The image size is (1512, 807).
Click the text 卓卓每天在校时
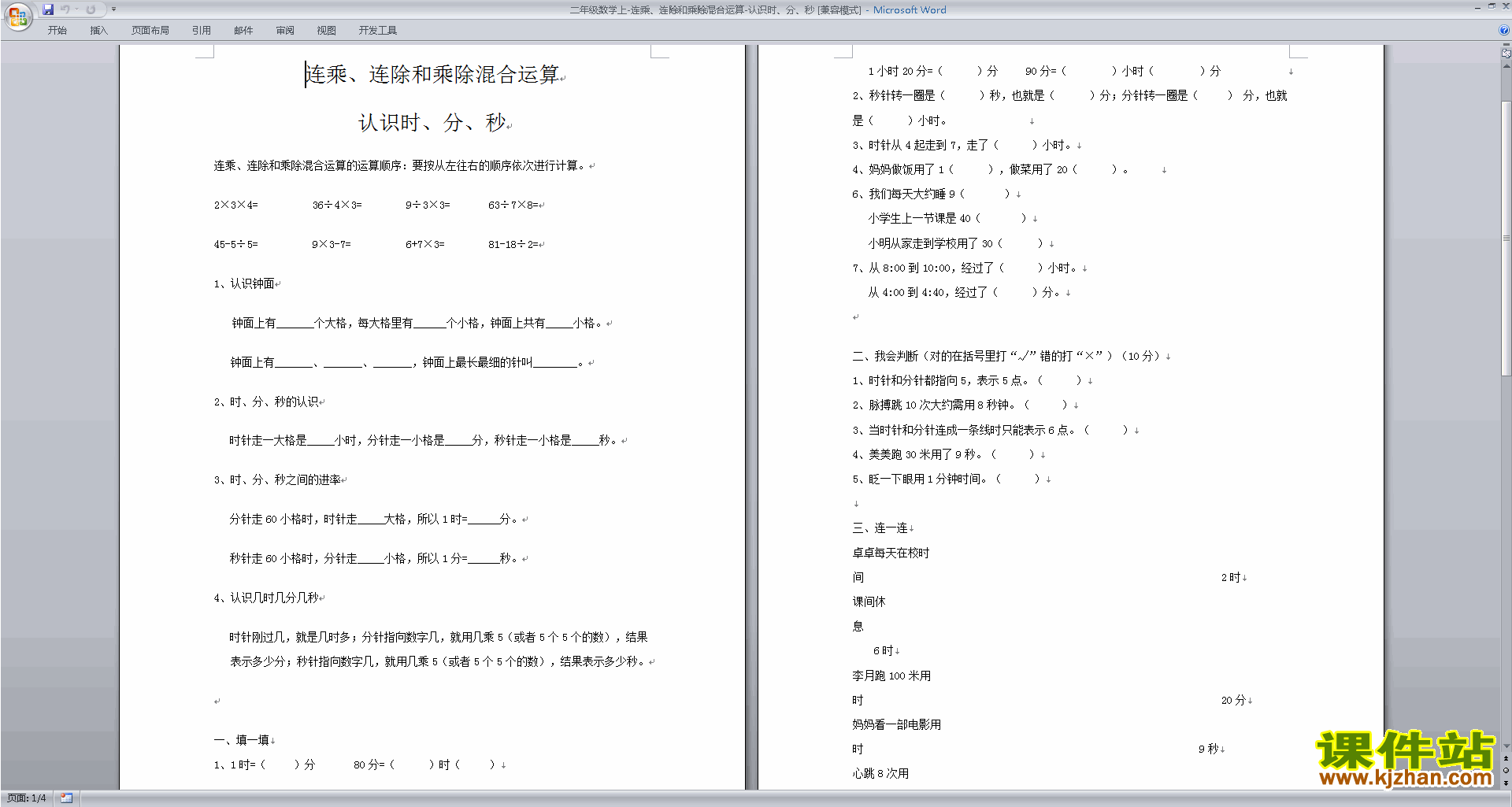click(891, 553)
